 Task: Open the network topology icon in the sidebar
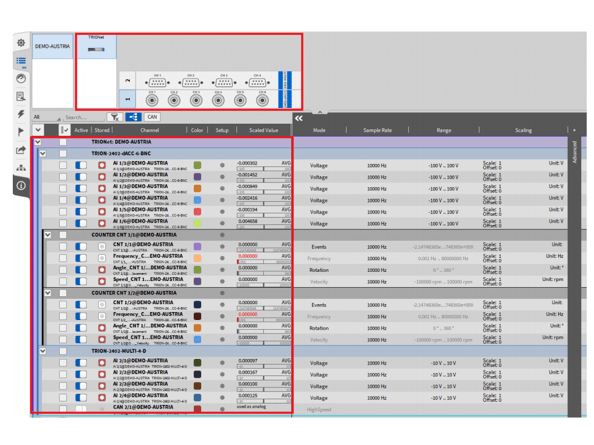(21, 167)
